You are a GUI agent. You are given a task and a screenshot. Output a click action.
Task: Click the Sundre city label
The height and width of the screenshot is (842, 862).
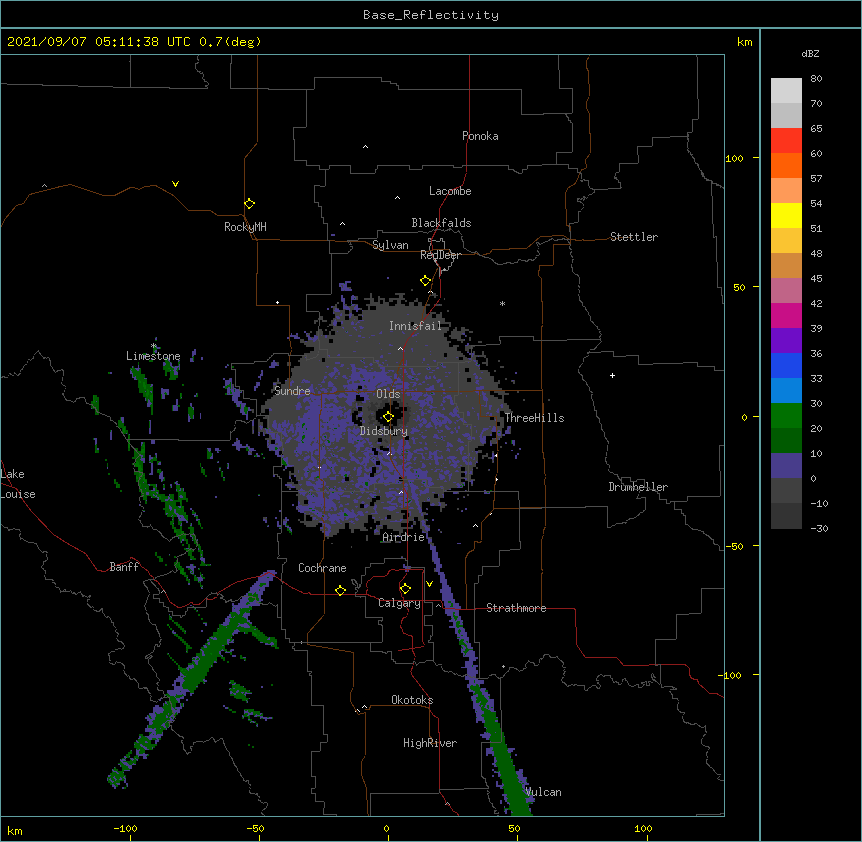pyautogui.click(x=292, y=391)
